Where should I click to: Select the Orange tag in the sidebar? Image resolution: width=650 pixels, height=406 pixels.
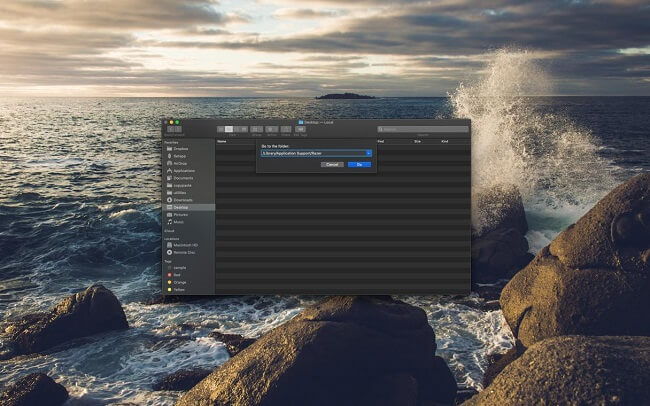179,282
